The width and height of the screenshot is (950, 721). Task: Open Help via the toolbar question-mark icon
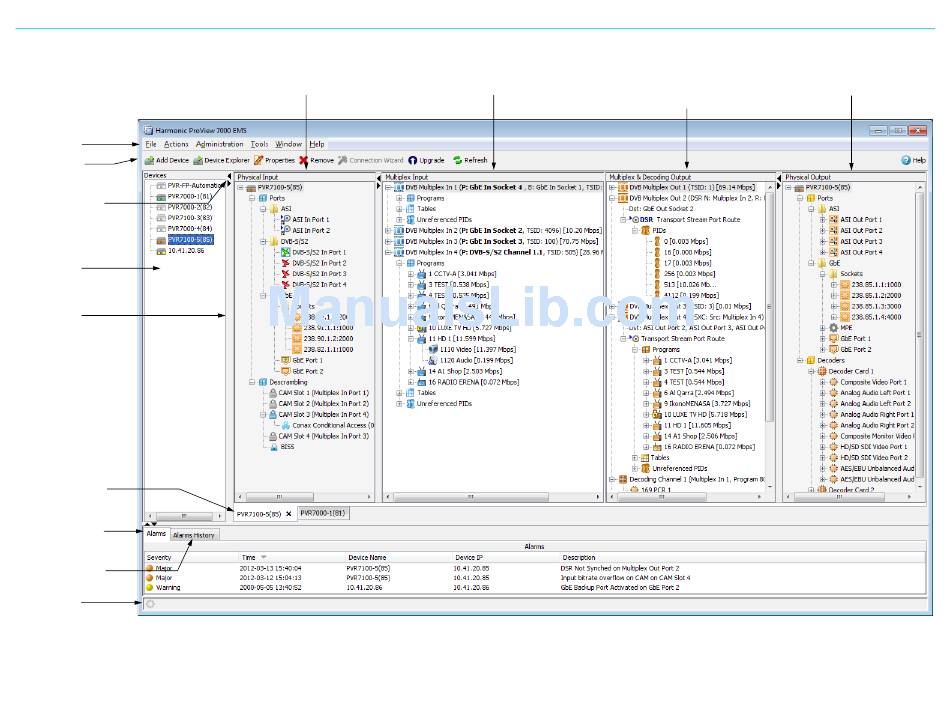point(906,161)
